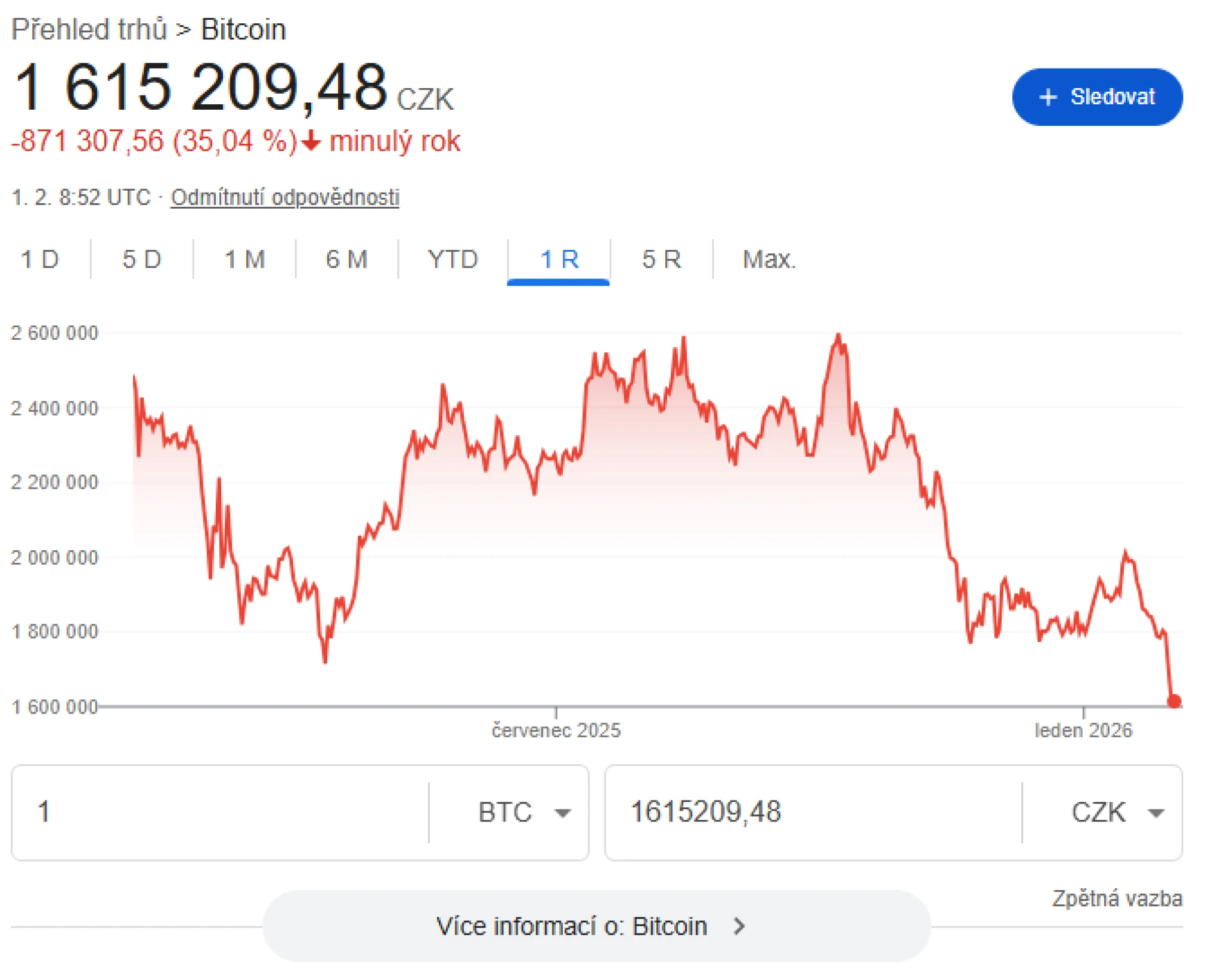This screenshot has width=1221, height=980.
Task: Select the YTD time range
Action: point(452,259)
